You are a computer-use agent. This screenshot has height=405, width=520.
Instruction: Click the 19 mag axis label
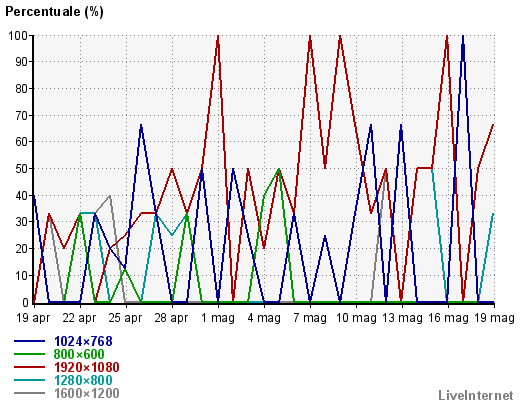click(494, 318)
